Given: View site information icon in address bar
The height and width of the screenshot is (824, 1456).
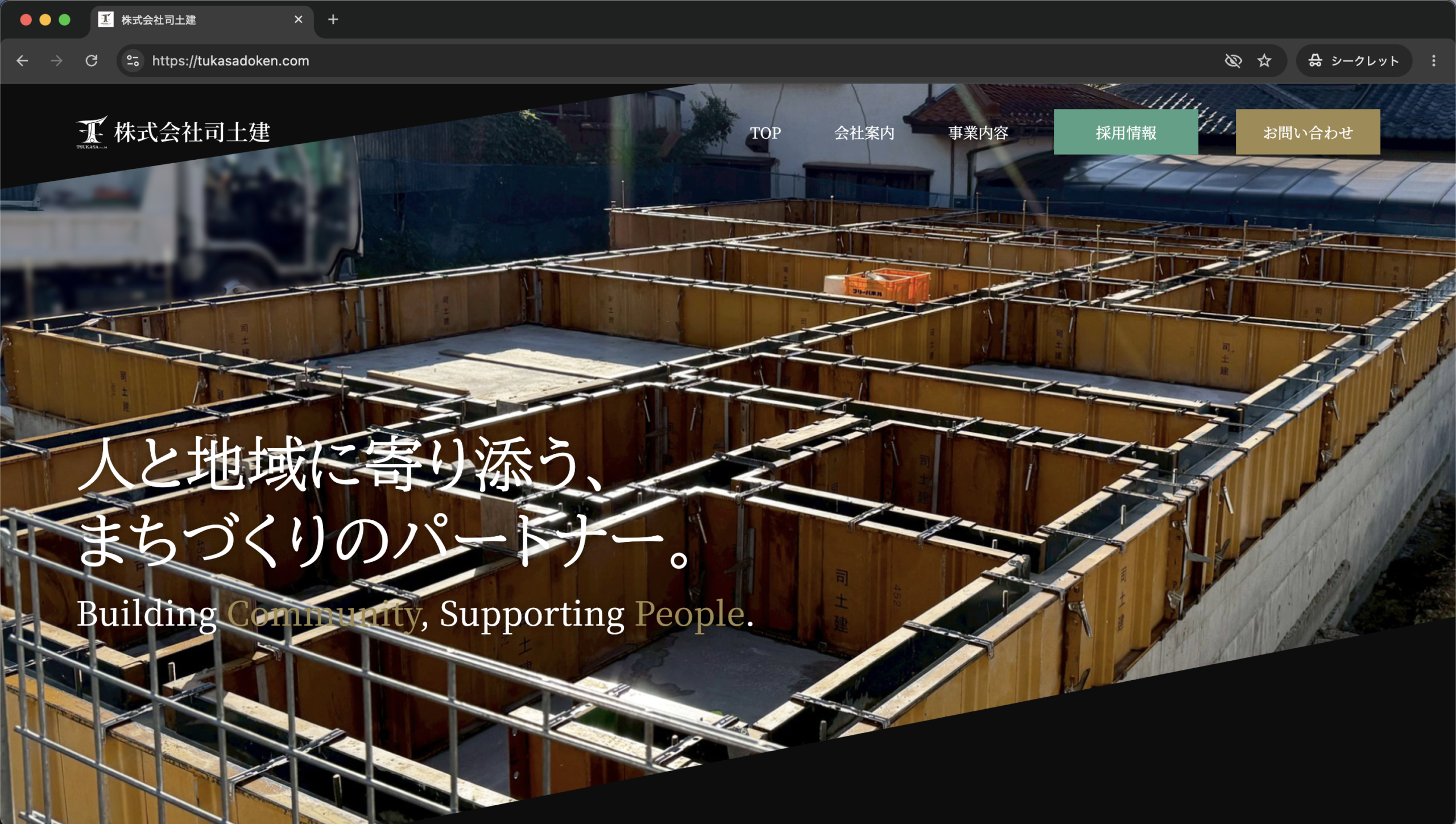Looking at the screenshot, I should point(133,60).
